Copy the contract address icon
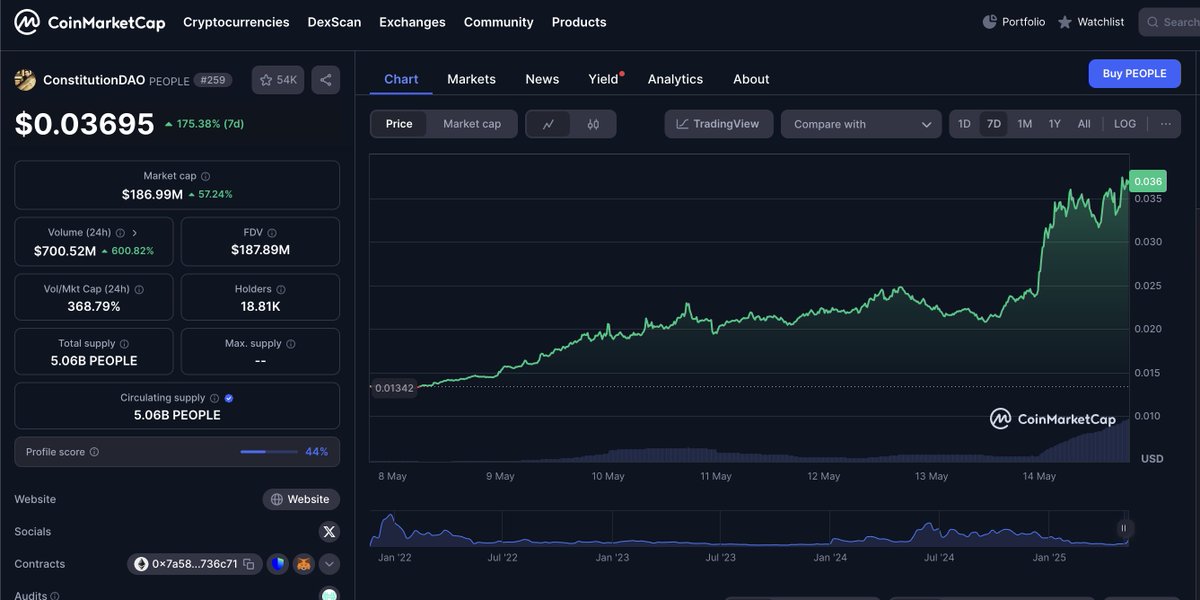 point(249,564)
